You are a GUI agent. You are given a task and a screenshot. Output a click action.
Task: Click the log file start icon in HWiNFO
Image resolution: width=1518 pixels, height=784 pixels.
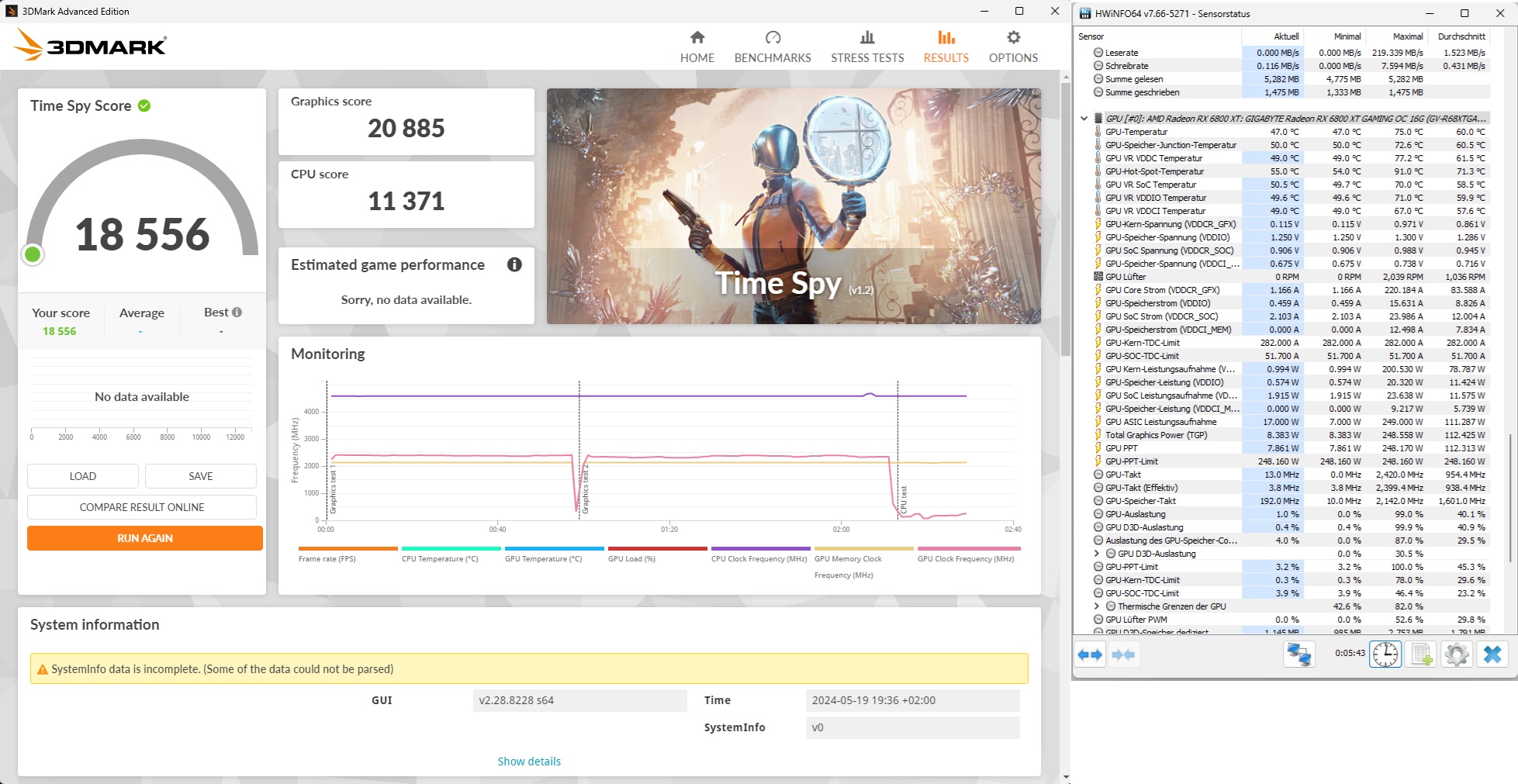tap(1421, 654)
